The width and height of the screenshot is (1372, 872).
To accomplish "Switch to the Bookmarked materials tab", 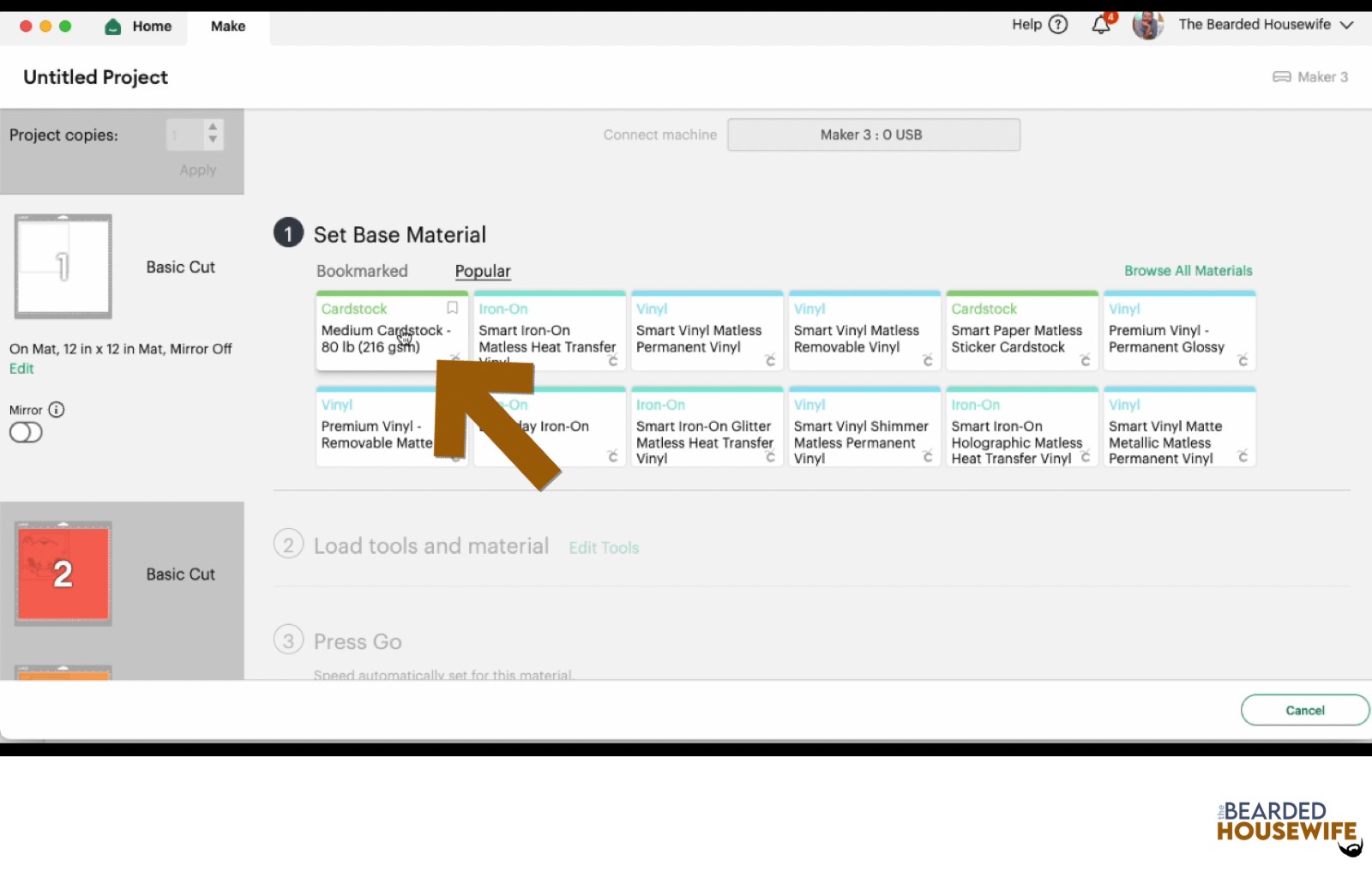I will (x=362, y=271).
